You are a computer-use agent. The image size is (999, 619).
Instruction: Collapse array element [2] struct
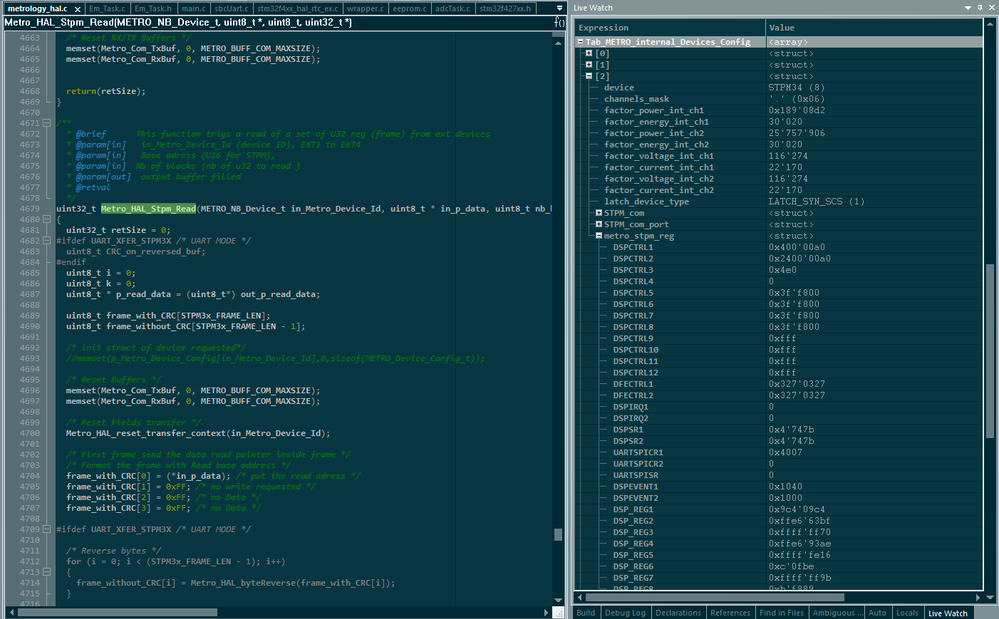point(590,76)
